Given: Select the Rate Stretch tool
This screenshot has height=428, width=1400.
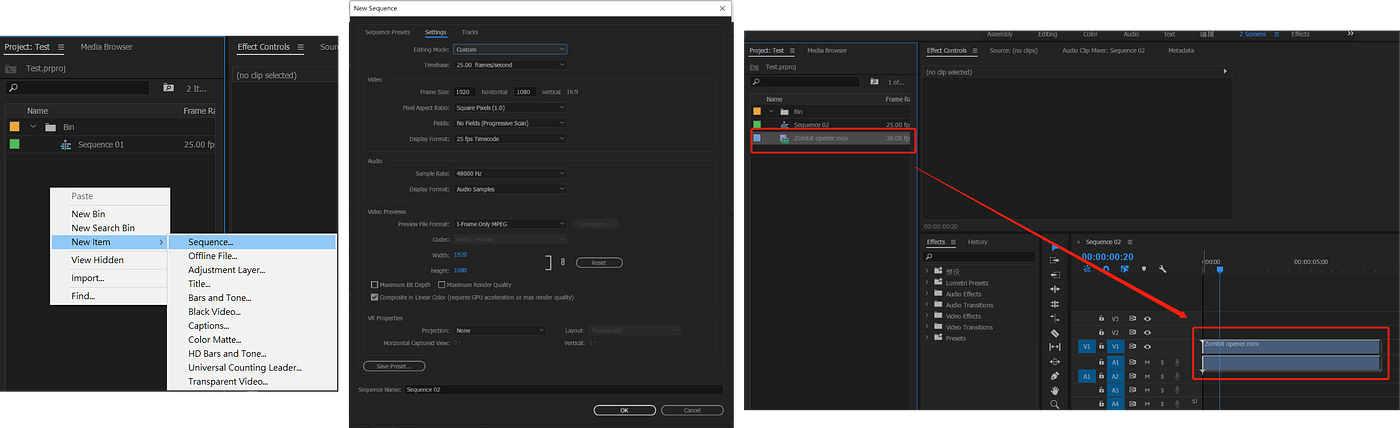Looking at the screenshot, I should 1055,318.
